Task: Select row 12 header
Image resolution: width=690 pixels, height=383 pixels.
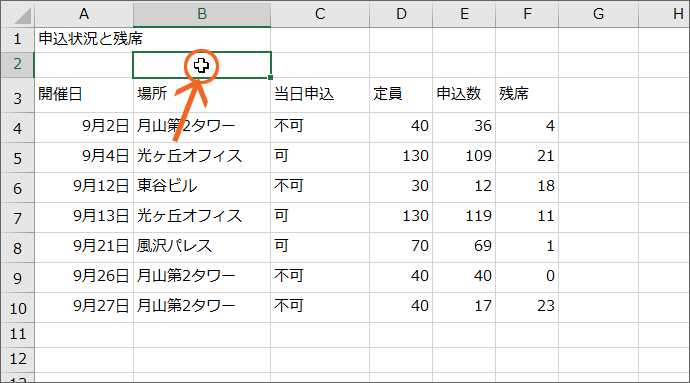Action: (x=18, y=360)
